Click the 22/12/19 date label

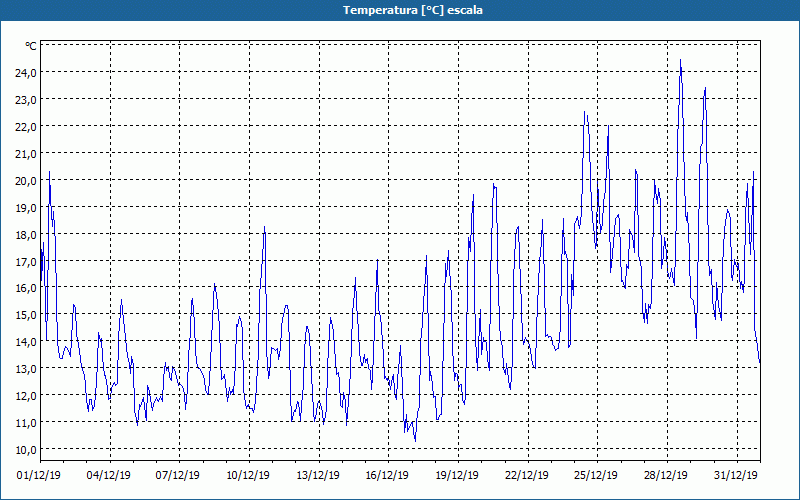tap(527, 475)
